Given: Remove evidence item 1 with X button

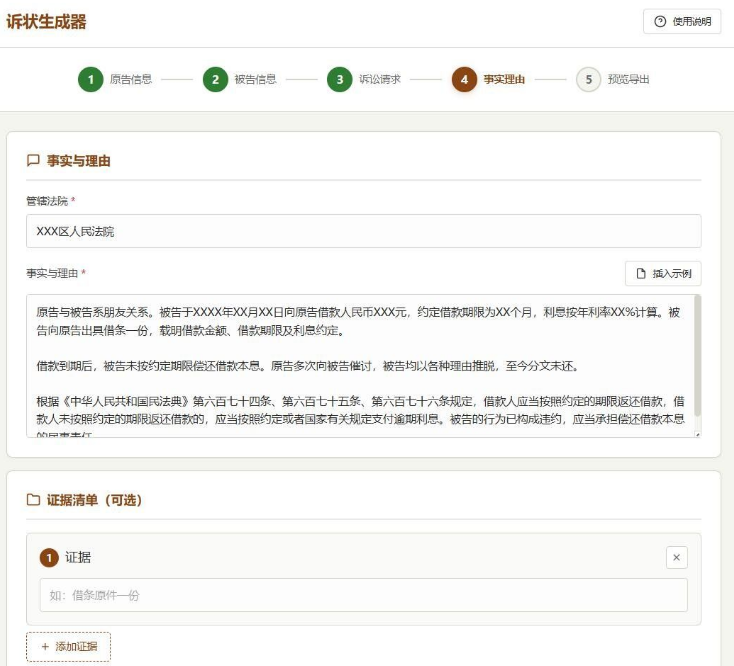Looking at the screenshot, I should [676, 557].
